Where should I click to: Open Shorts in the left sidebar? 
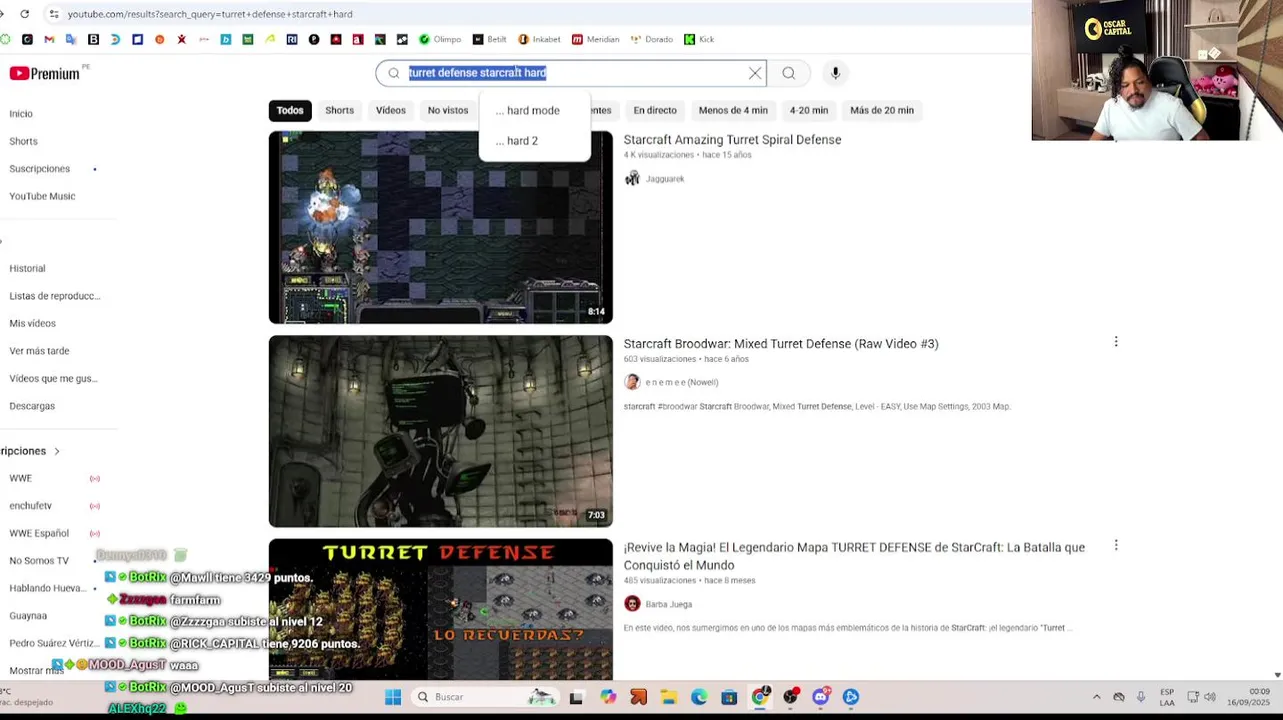coord(23,142)
